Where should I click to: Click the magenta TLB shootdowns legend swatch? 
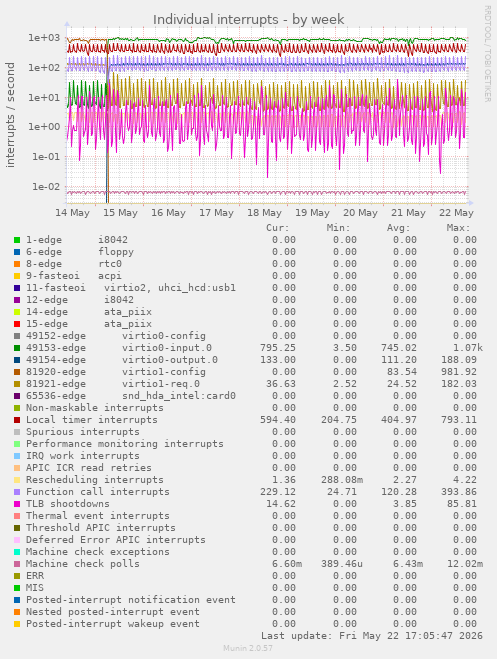point(17,504)
